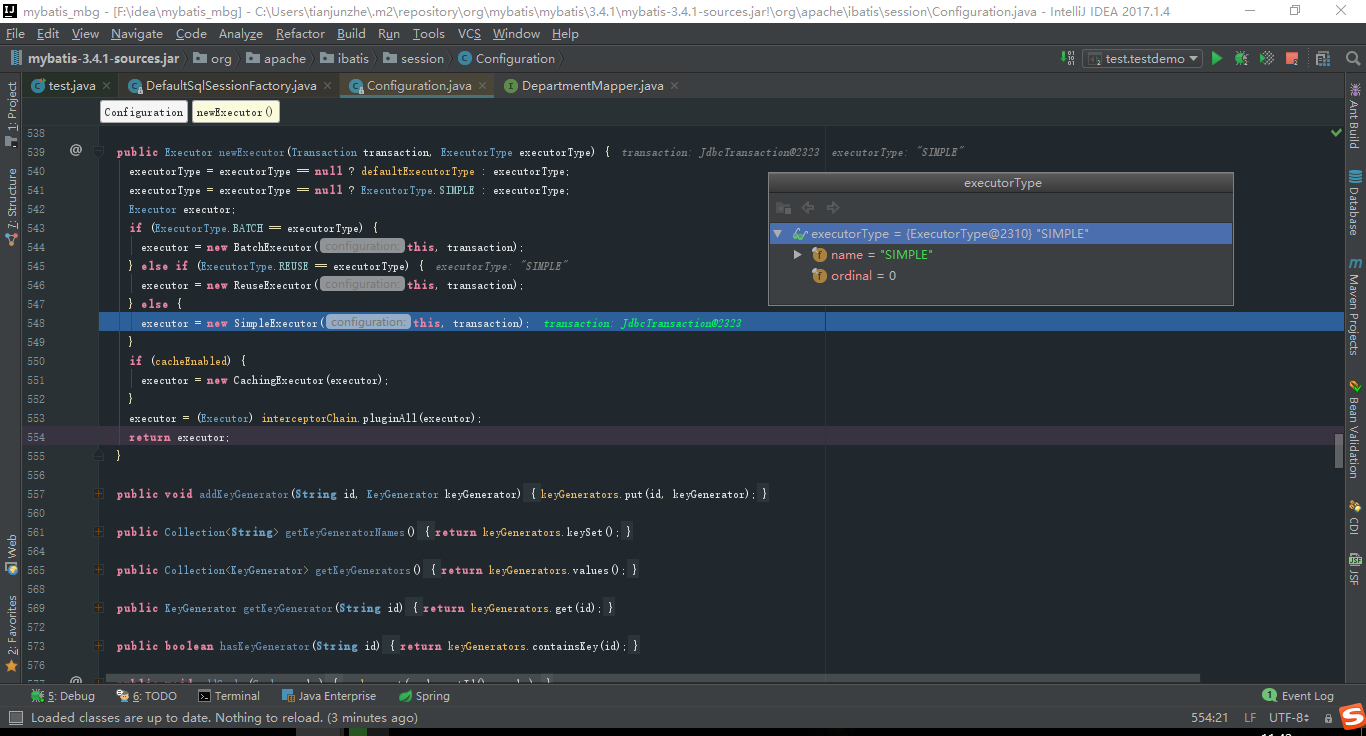
Task: Start debugging with the green bug icon
Action: [1240, 58]
